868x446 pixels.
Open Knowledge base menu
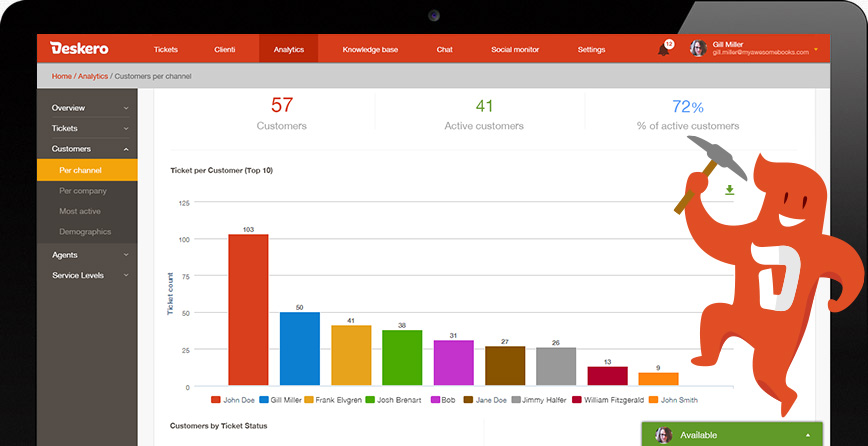(370, 49)
